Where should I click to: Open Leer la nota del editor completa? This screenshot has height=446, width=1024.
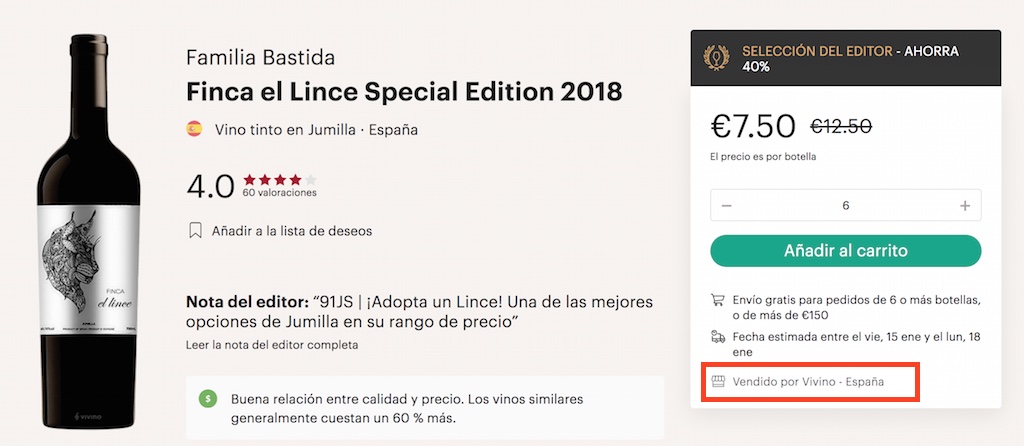tap(272, 345)
